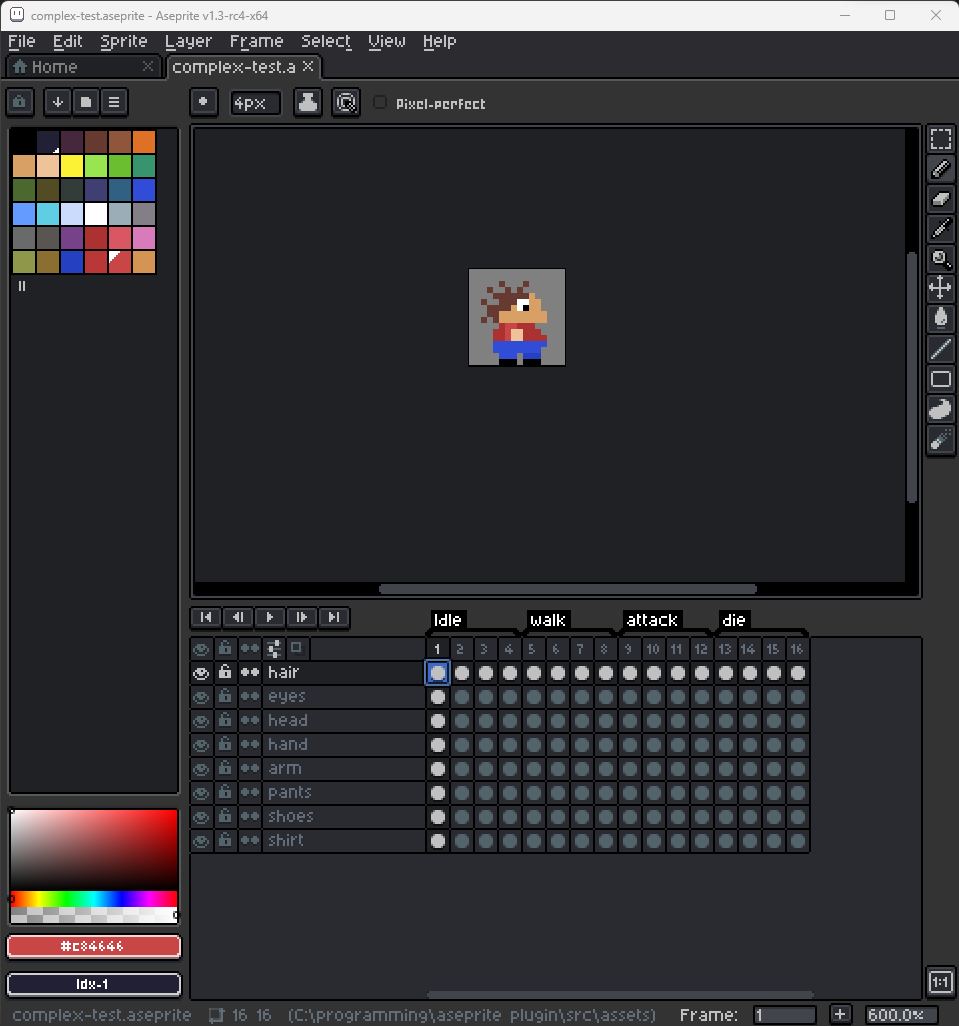Click the background color Idx-1 button
Image resolution: width=959 pixels, height=1026 pixels.
94,984
